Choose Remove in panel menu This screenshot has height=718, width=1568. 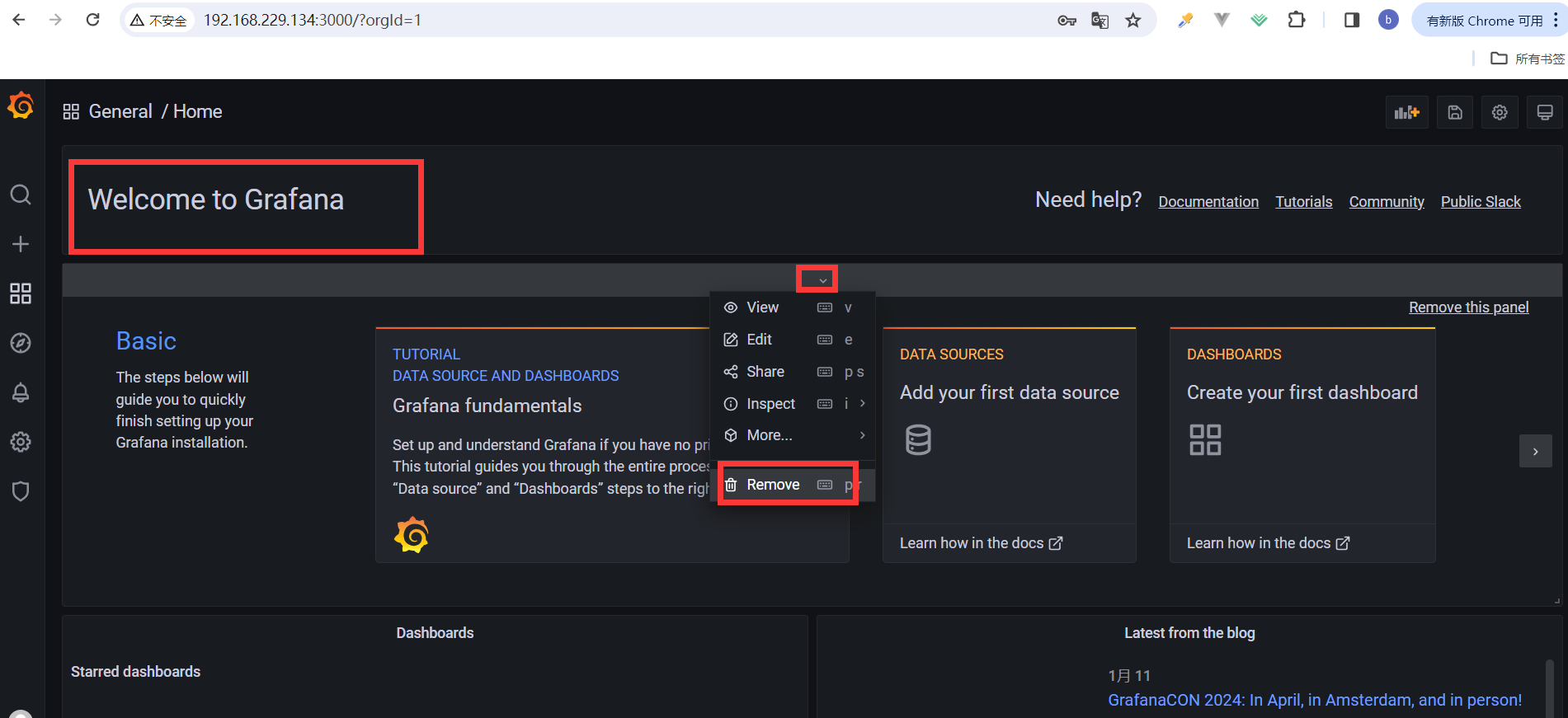point(792,485)
